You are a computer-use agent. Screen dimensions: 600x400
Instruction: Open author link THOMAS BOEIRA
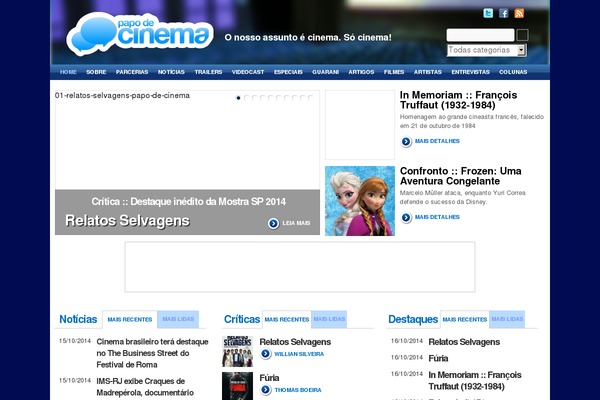click(298, 390)
